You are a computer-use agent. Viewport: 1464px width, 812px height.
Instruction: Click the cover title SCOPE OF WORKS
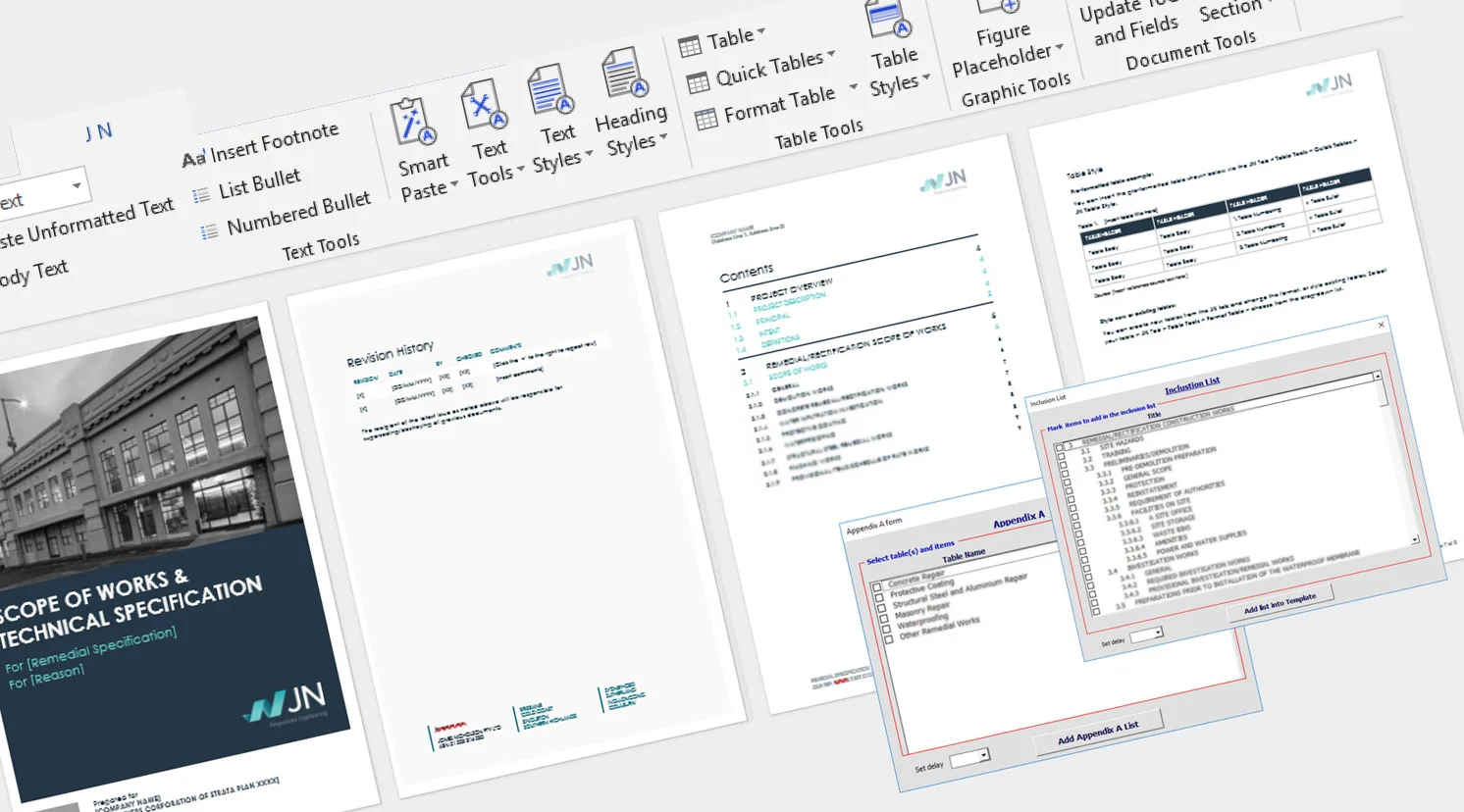tap(93, 595)
